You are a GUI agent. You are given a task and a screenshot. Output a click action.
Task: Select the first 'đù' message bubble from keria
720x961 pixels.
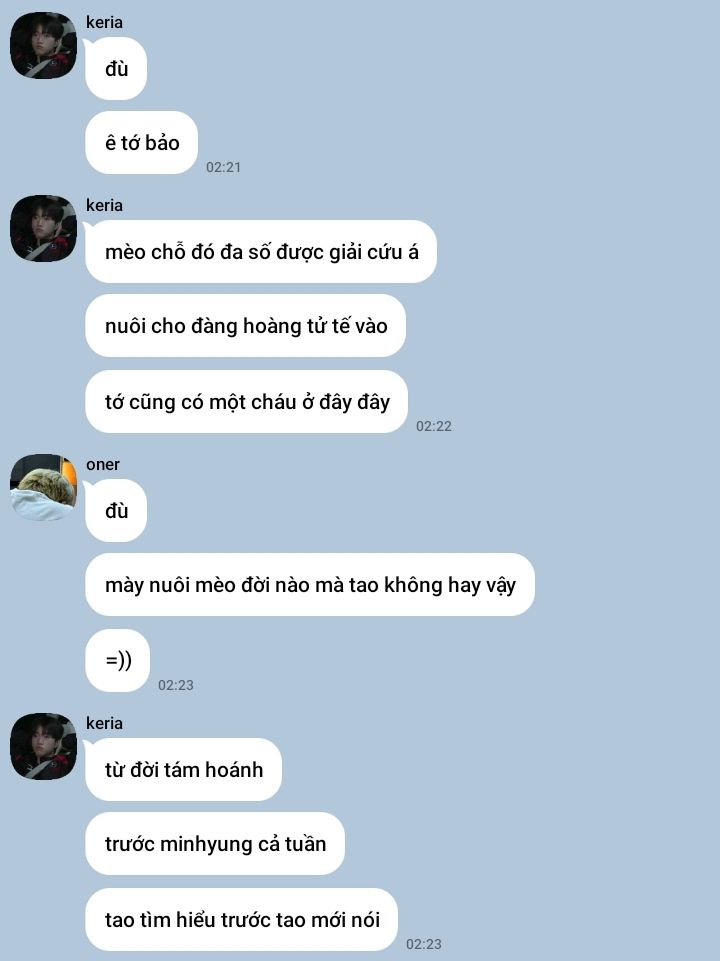(x=116, y=69)
